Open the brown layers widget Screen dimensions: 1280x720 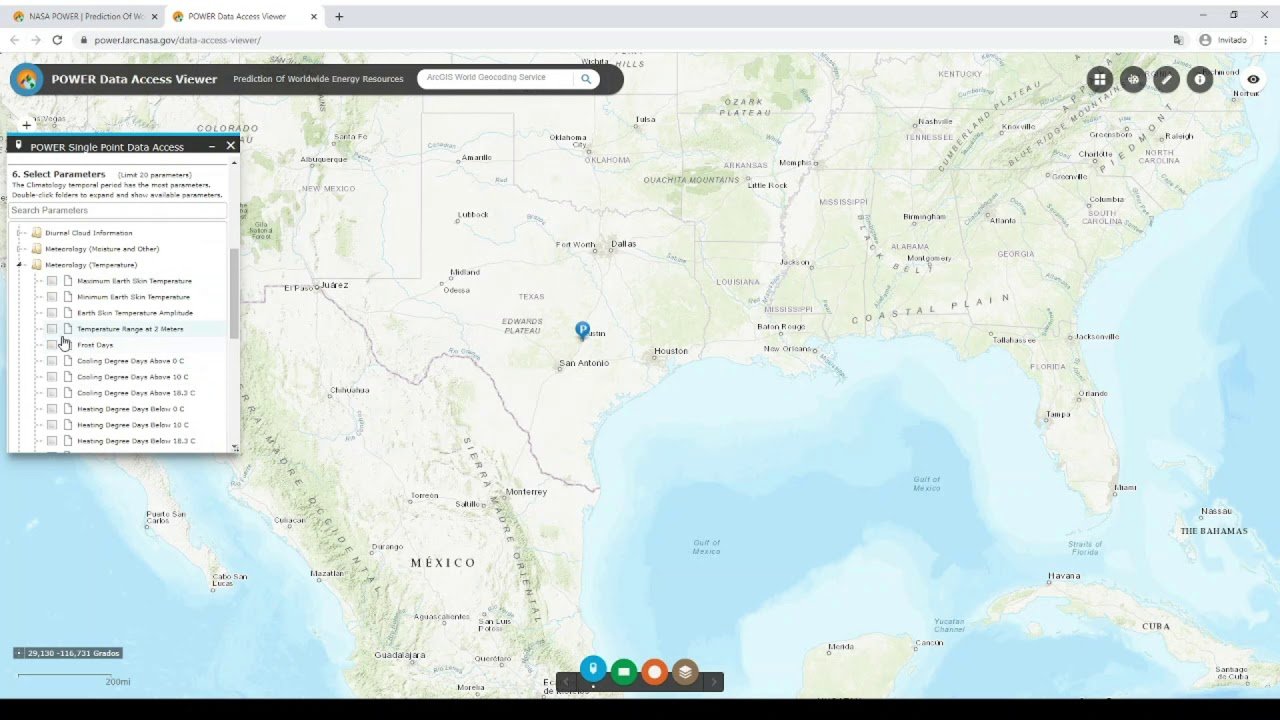point(685,671)
